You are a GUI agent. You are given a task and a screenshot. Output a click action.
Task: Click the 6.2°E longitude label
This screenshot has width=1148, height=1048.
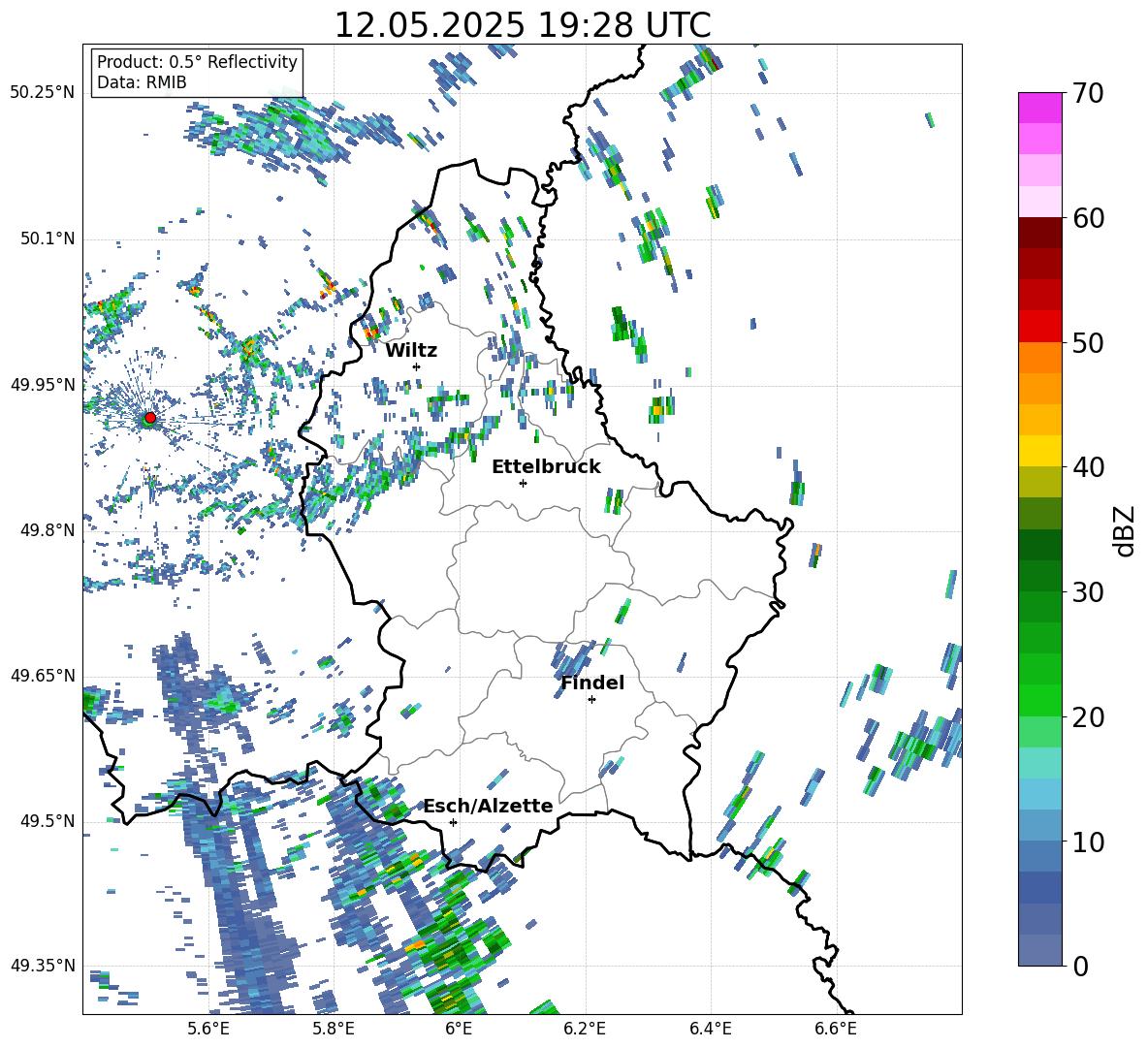tap(585, 1030)
